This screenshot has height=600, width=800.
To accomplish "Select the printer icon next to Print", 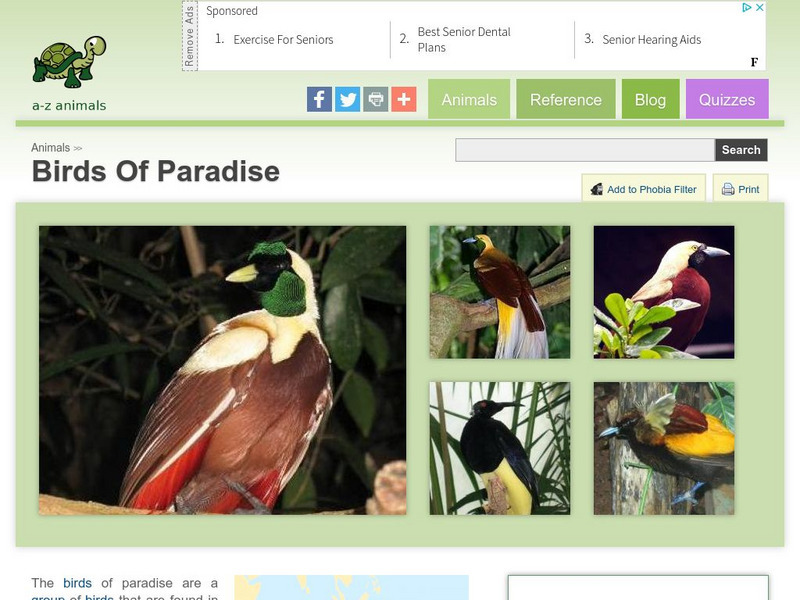I will [x=726, y=189].
